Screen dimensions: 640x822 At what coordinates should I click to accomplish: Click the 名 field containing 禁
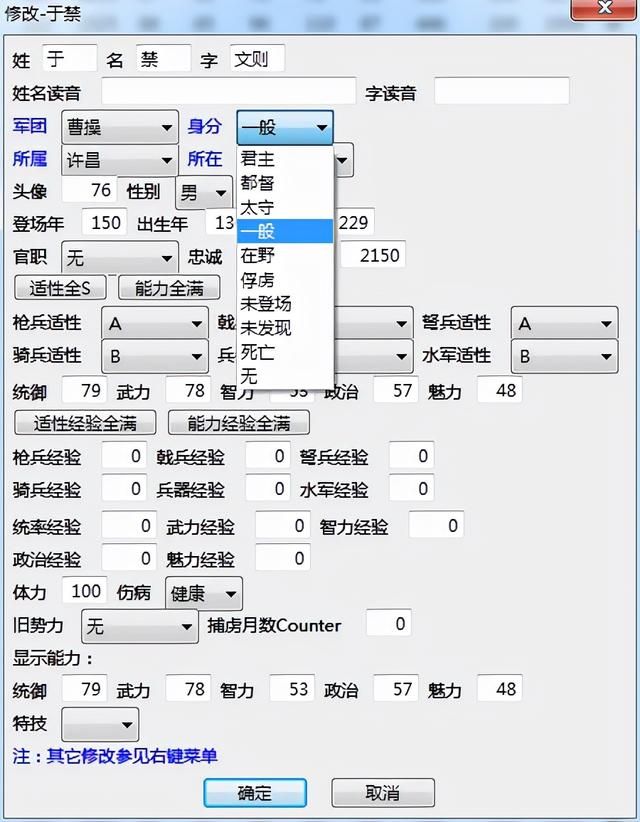coord(163,58)
